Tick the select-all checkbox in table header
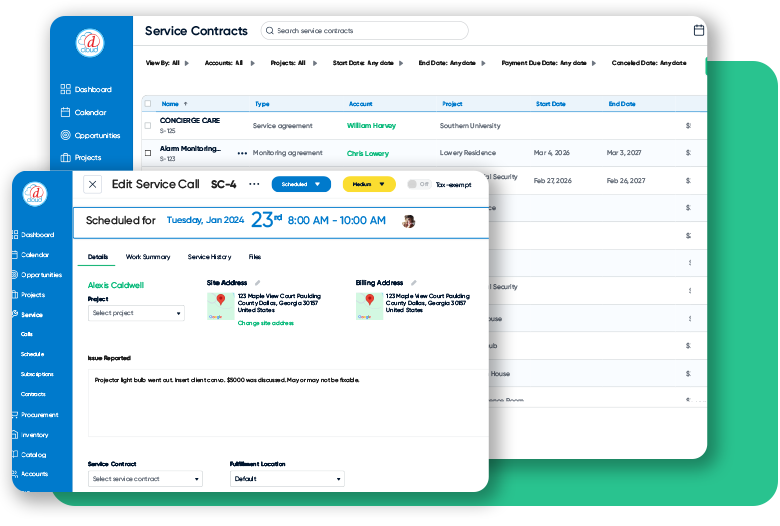 [148, 103]
